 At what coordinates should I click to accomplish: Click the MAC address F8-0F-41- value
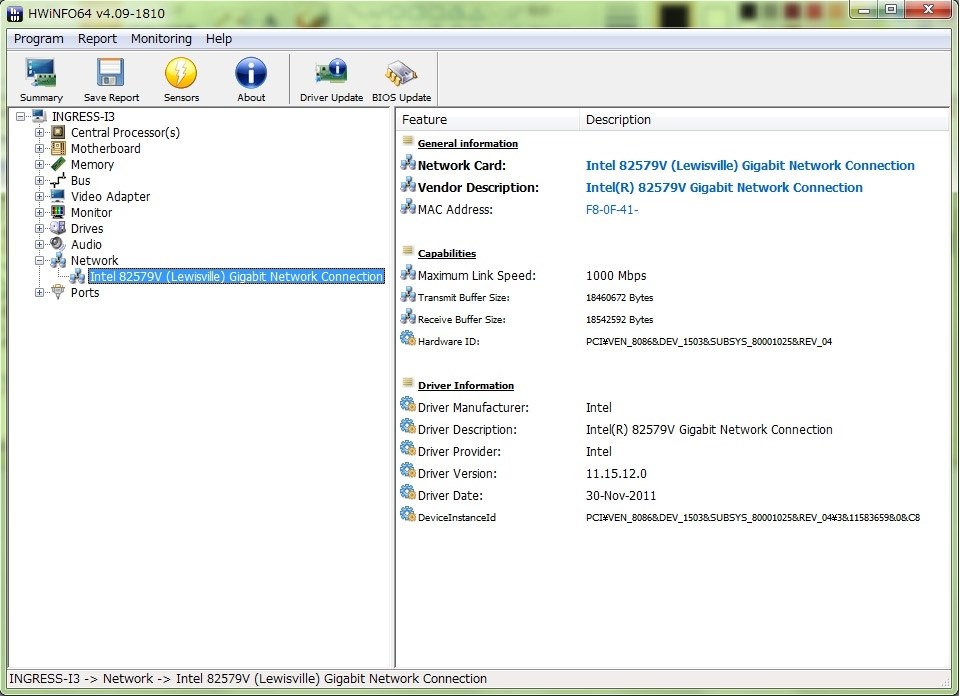pyautogui.click(x=612, y=209)
